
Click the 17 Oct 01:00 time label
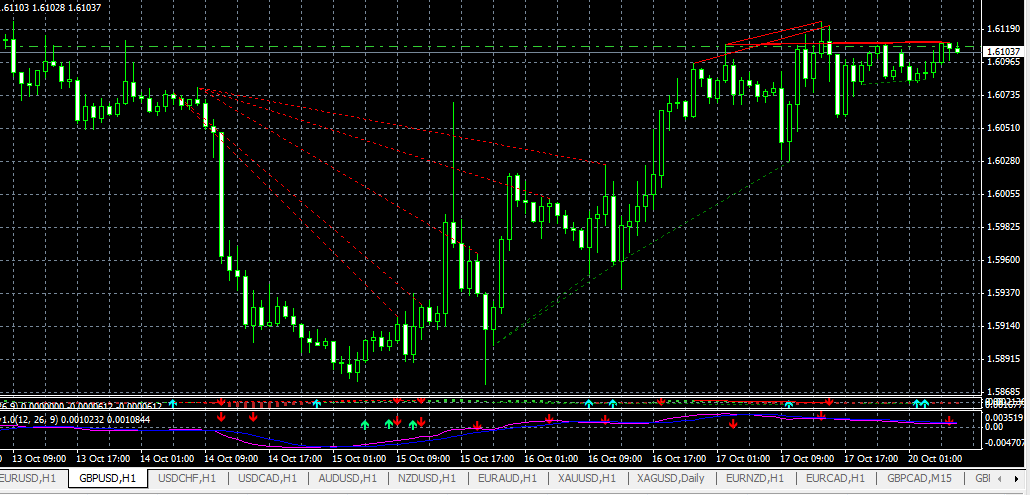743,458
